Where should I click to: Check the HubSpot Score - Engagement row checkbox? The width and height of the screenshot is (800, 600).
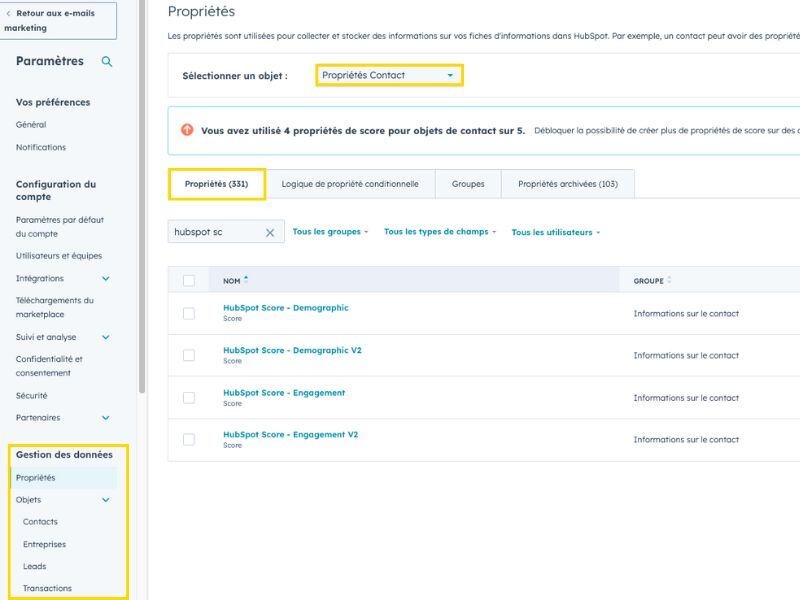click(189, 397)
